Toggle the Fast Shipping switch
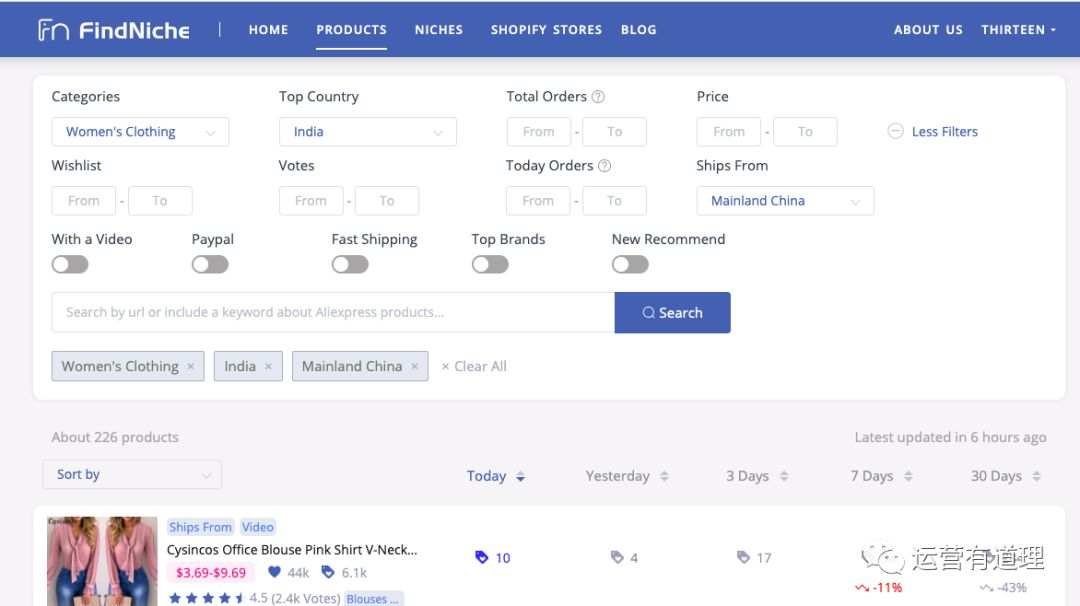Image resolution: width=1080 pixels, height=606 pixels. pos(350,264)
